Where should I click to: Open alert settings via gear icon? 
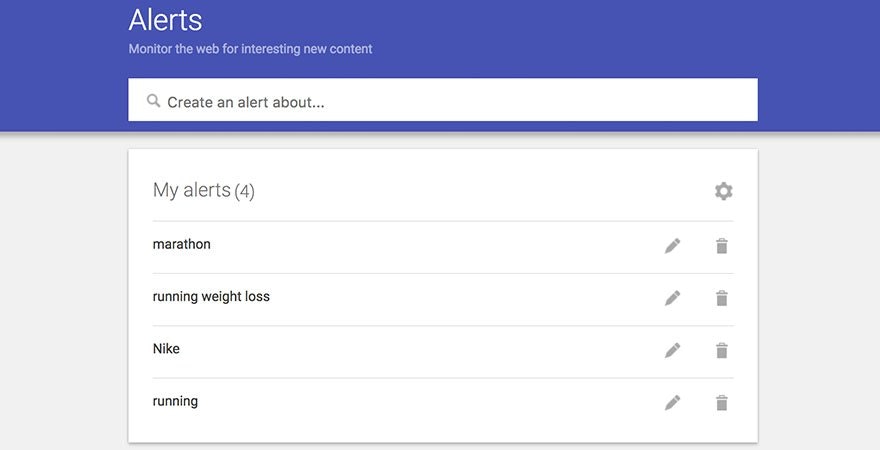(x=723, y=191)
